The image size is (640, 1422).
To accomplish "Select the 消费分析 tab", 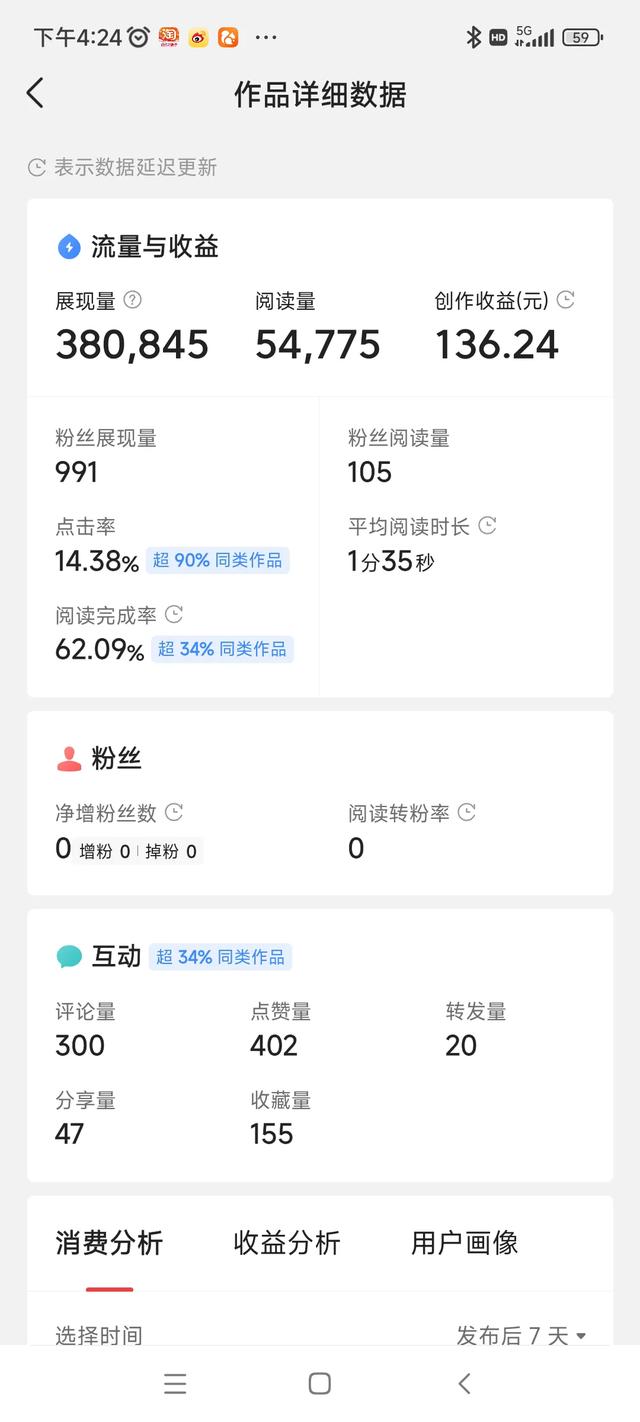I will pyautogui.click(x=109, y=1243).
